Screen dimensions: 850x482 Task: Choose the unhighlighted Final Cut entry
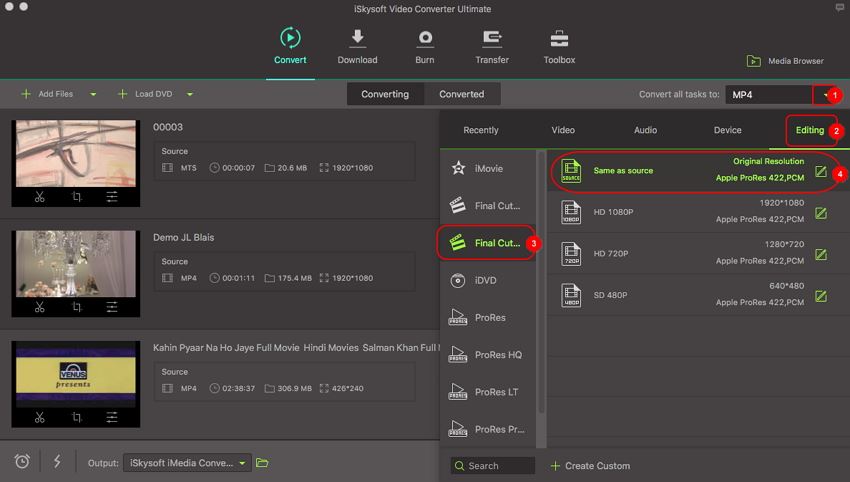pyautogui.click(x=488, y=205)
